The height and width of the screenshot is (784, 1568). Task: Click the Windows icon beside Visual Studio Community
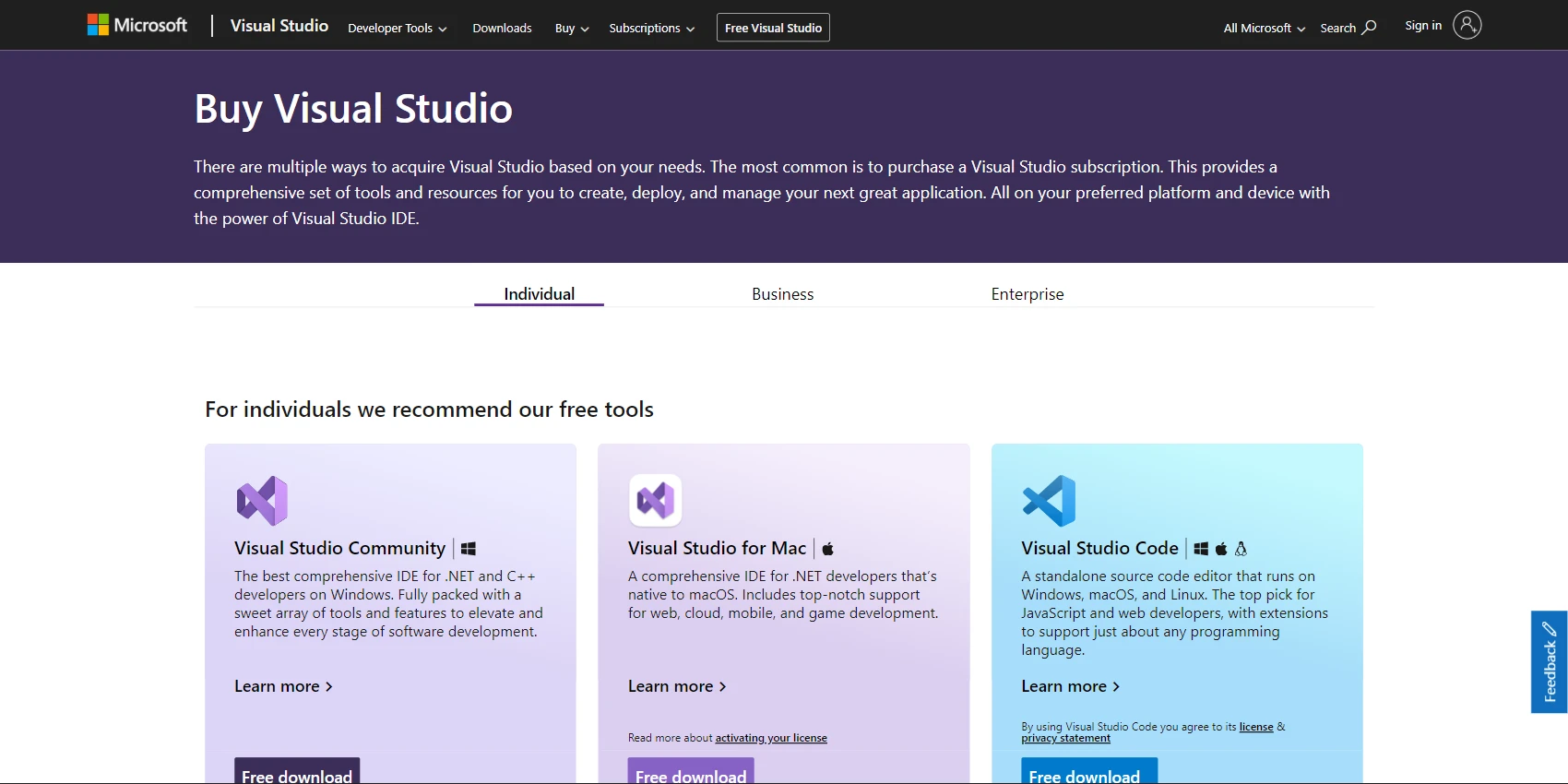coord(469,549)
